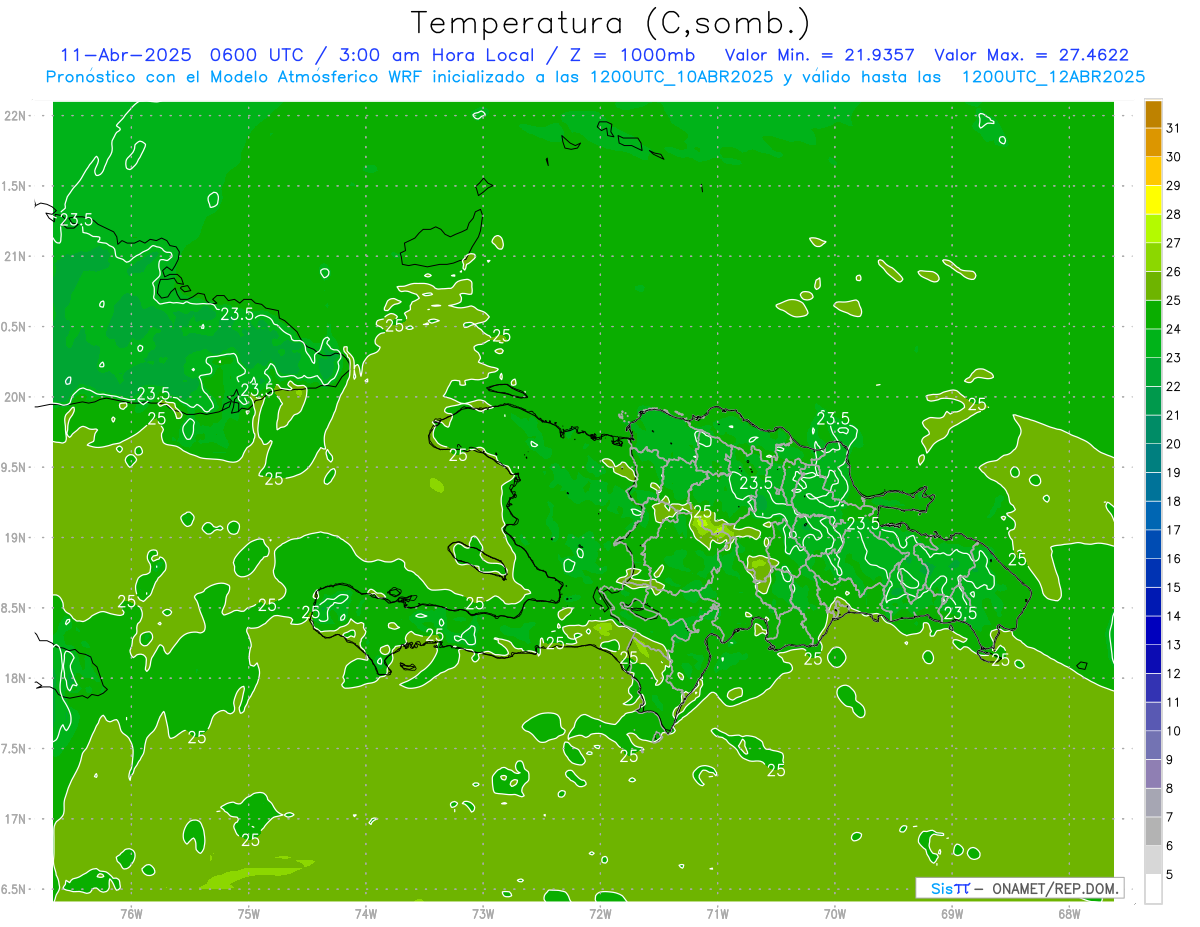This screenshot has width=1200, height=927.
Task: Select the blue swatch between legend values 13 and 14
Action: tap(1153, 630)
